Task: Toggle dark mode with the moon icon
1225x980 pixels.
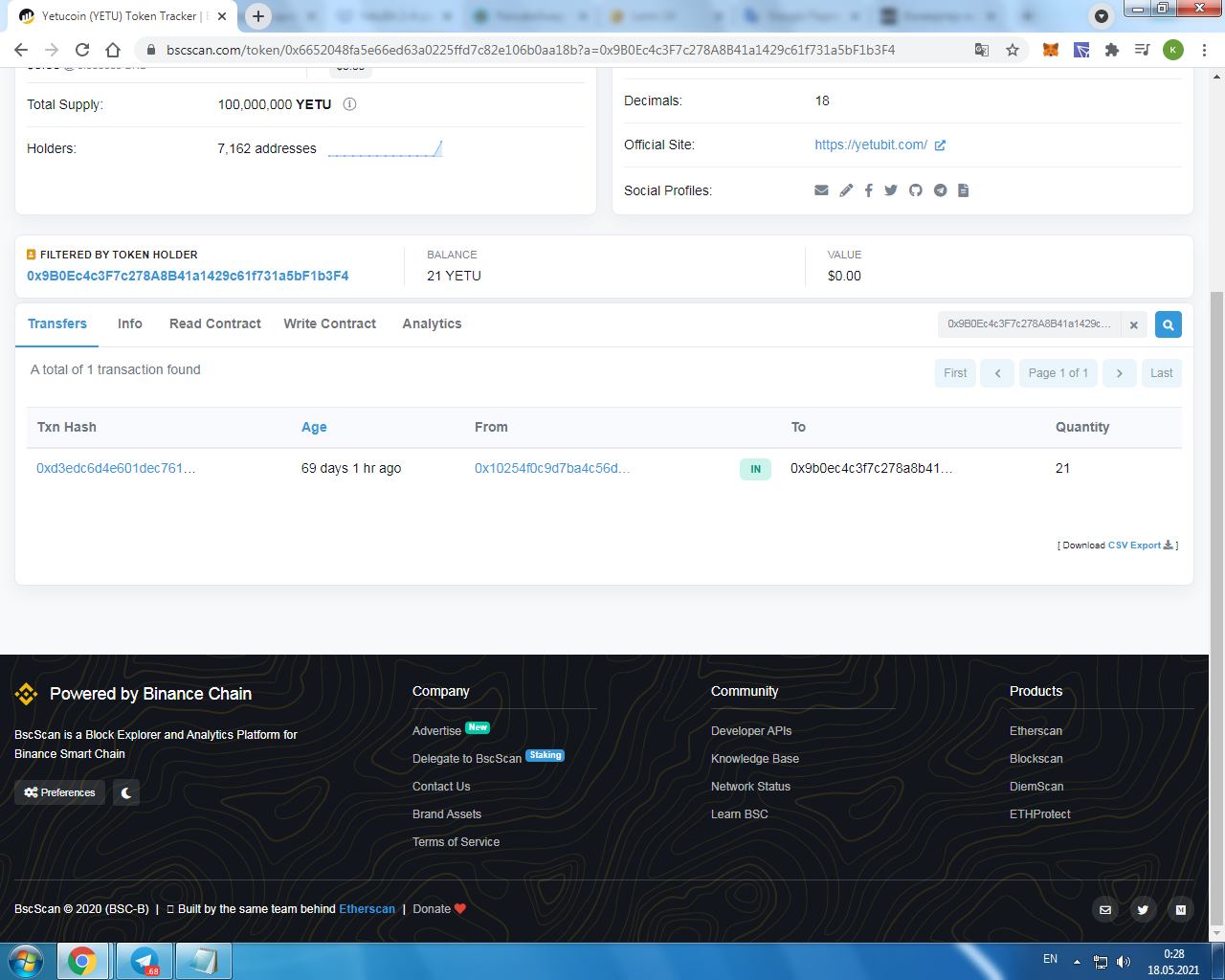Action: coord(126,792)
